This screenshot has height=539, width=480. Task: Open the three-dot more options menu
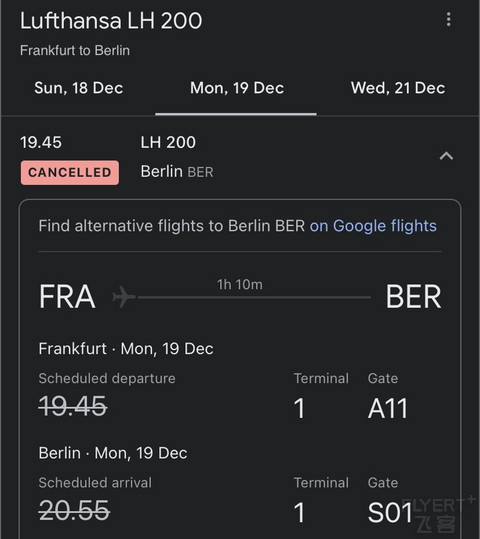(x=448, y=20)
